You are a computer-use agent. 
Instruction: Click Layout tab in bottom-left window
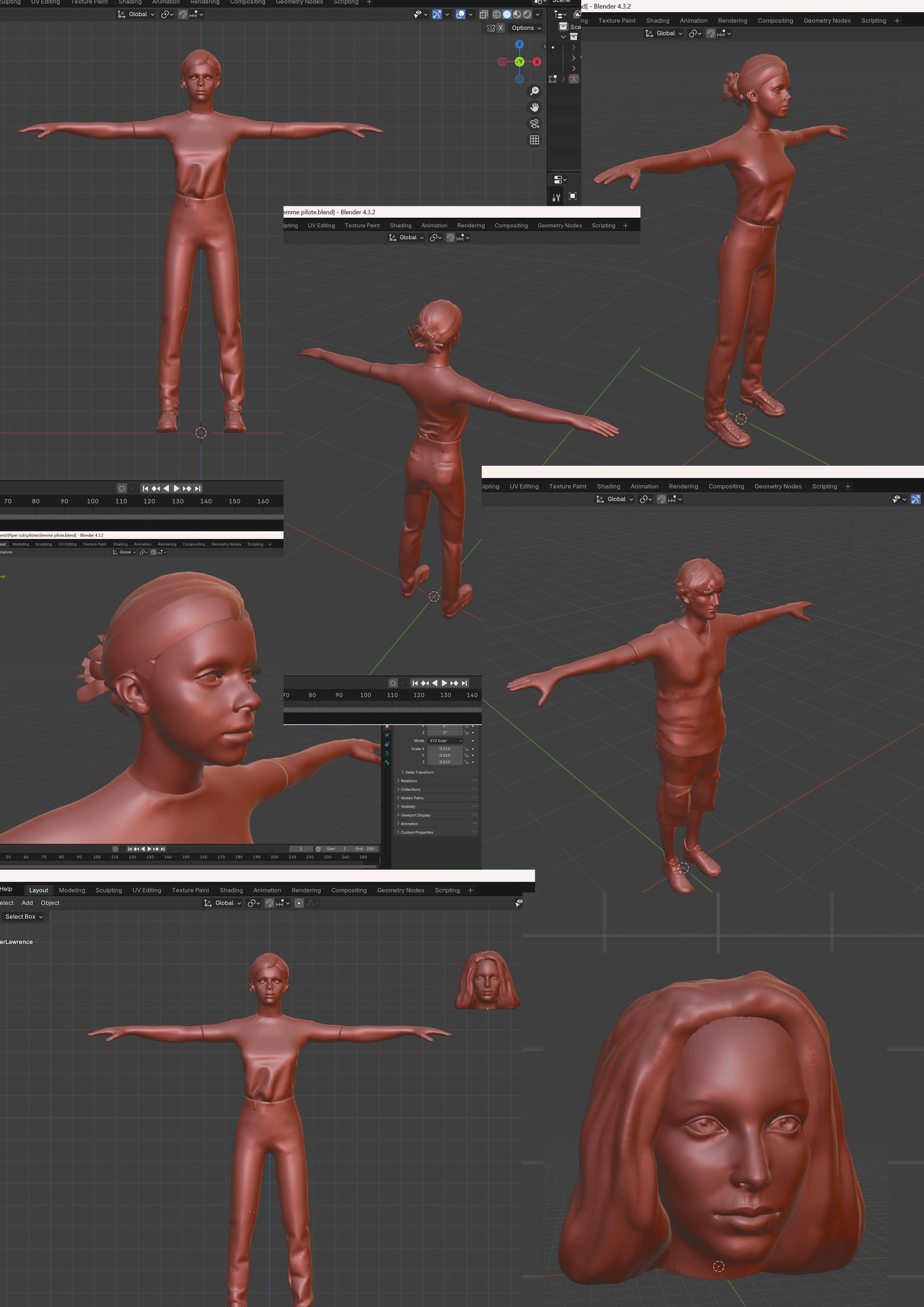click(x=38, y=890)
